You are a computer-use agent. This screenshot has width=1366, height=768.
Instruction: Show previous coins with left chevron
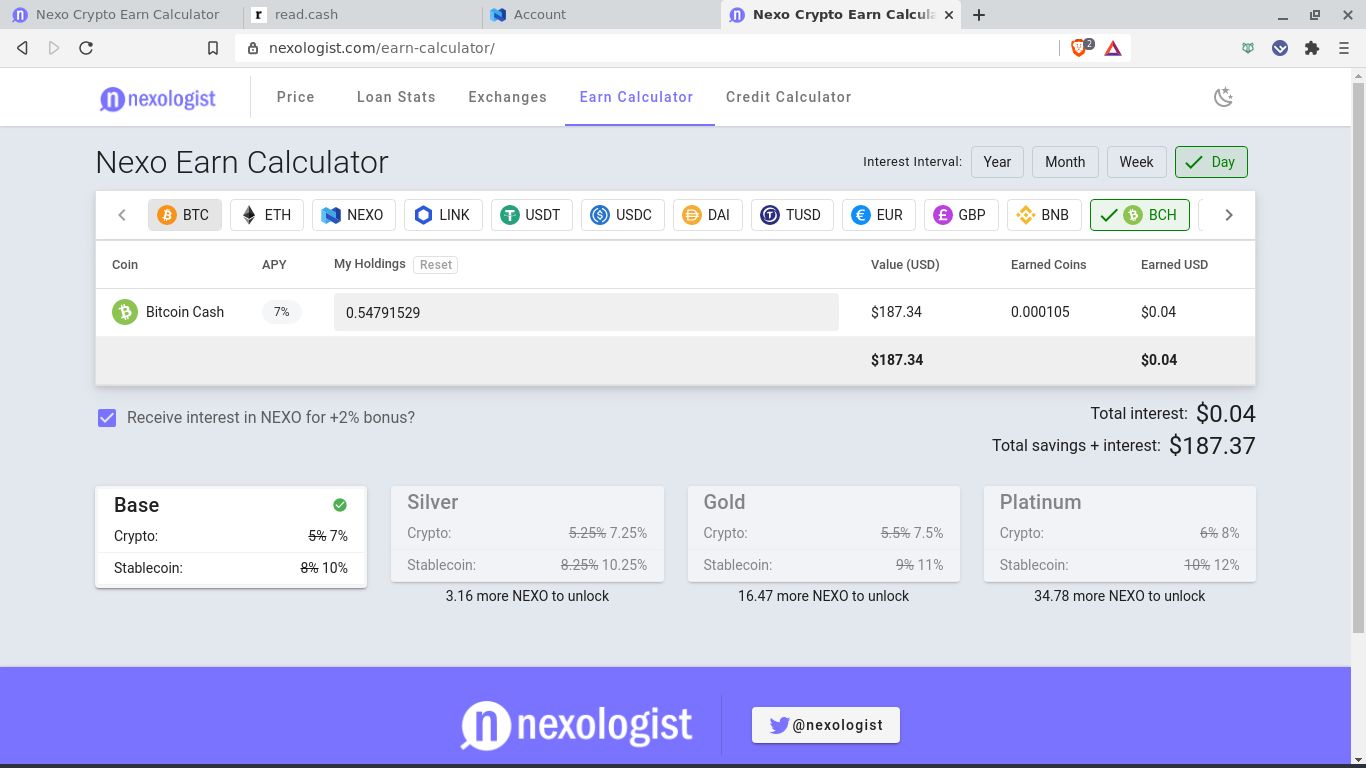pos(122,215)
